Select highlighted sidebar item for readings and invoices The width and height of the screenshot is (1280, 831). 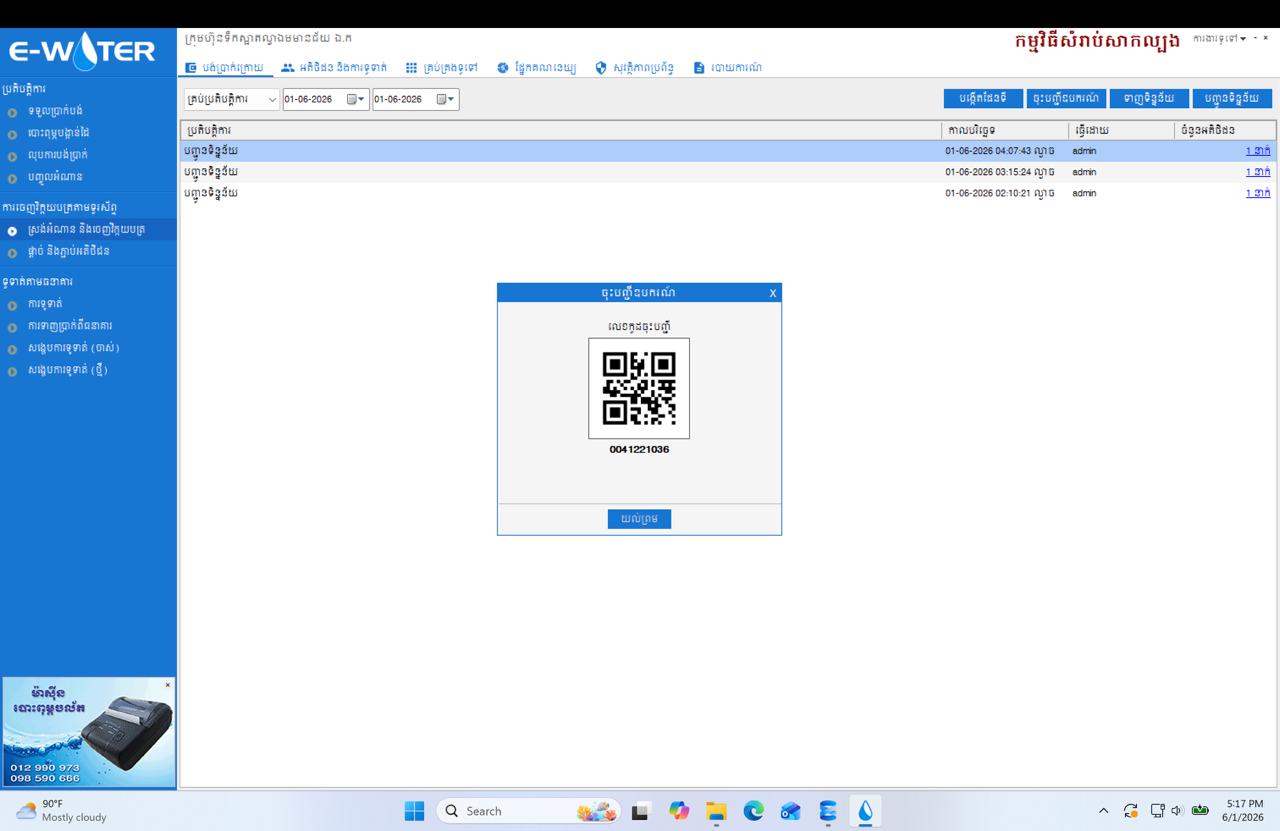coord(88,230)
